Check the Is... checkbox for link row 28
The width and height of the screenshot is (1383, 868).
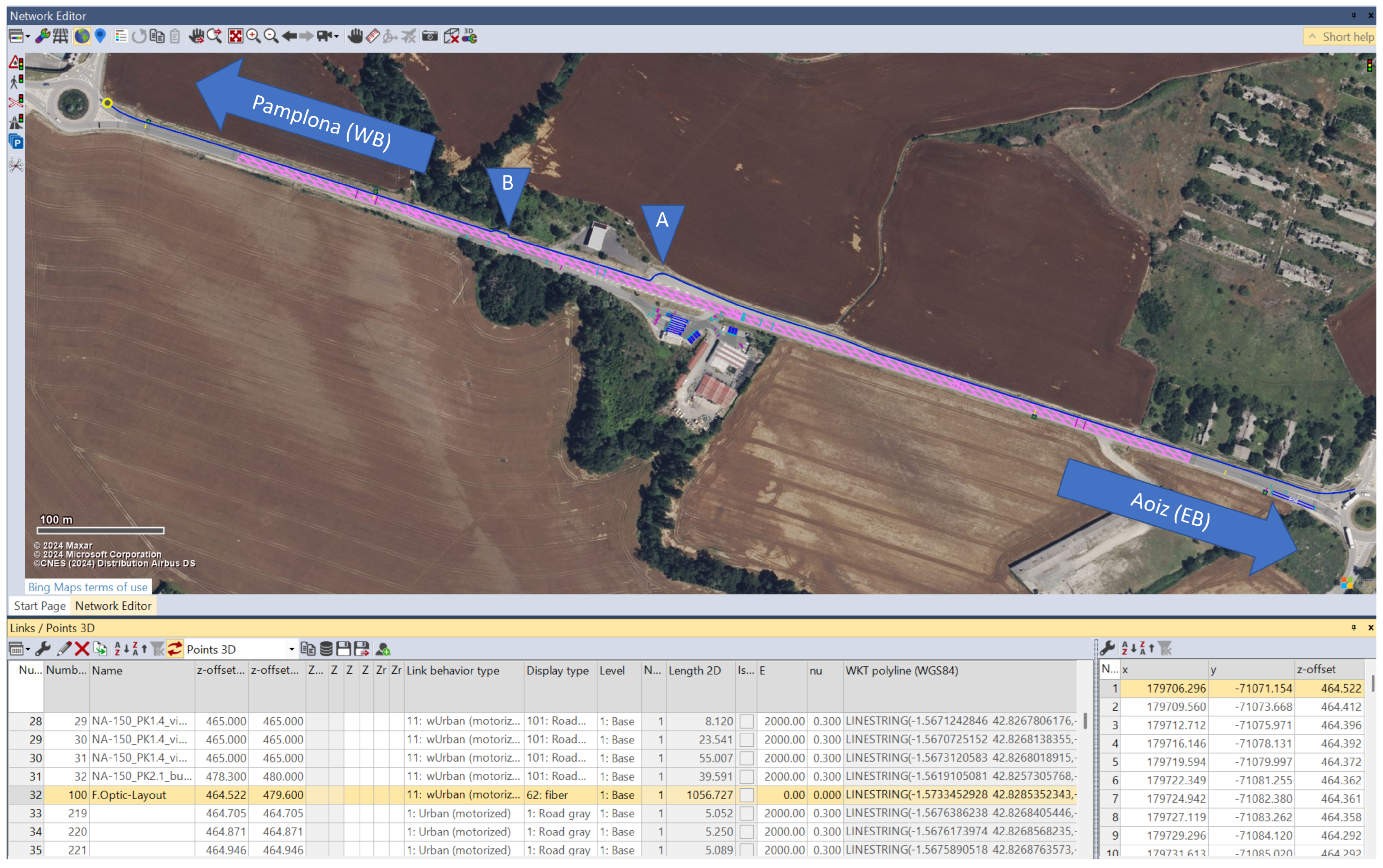746,722
